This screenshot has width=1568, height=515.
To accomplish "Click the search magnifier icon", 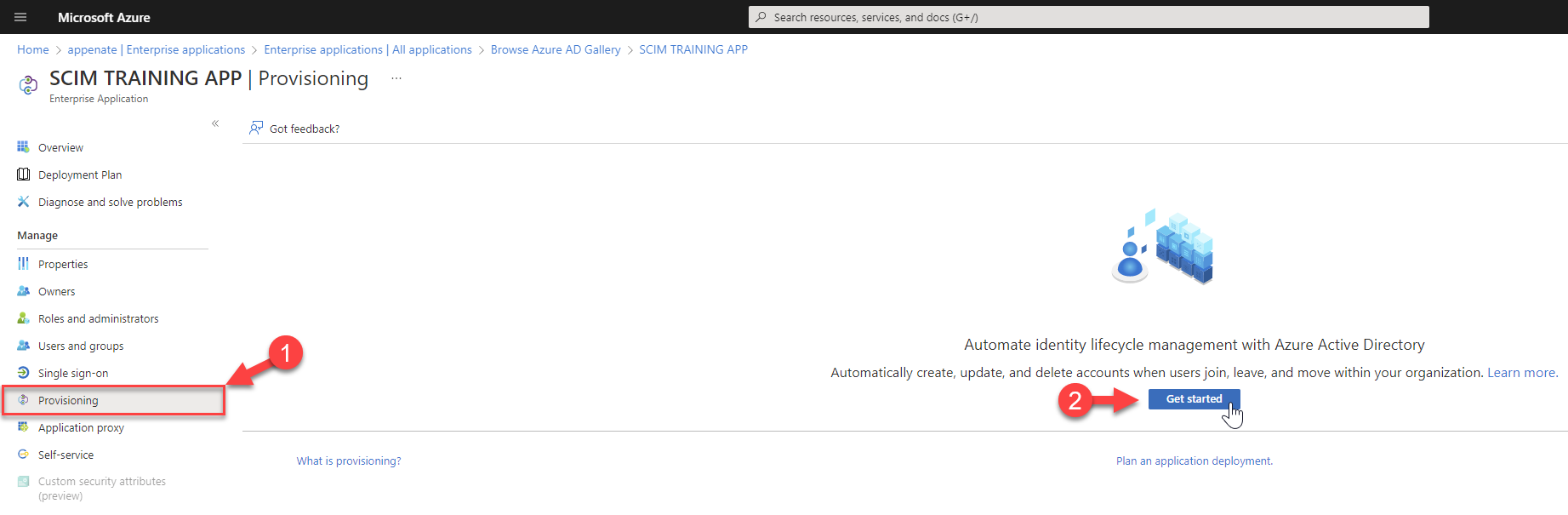I will click(x=761, y=17).
